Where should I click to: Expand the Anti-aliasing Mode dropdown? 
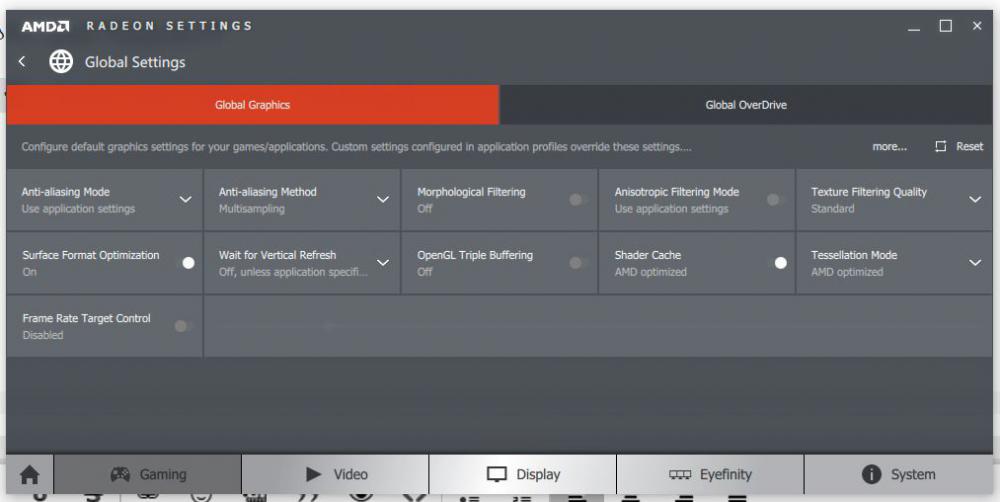185,200
